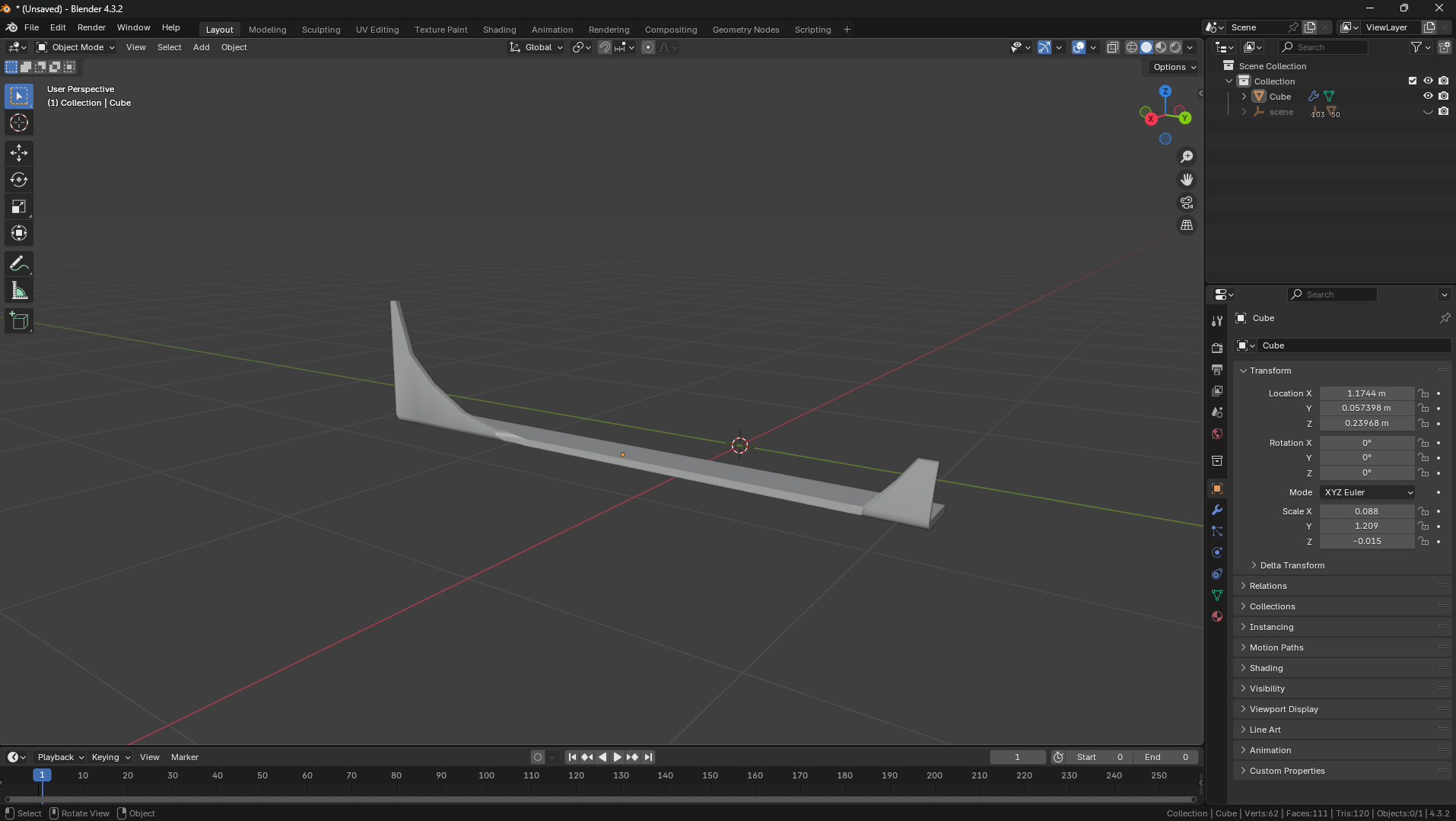Switch to the Modeling workspace tab

tap(267, 30)
